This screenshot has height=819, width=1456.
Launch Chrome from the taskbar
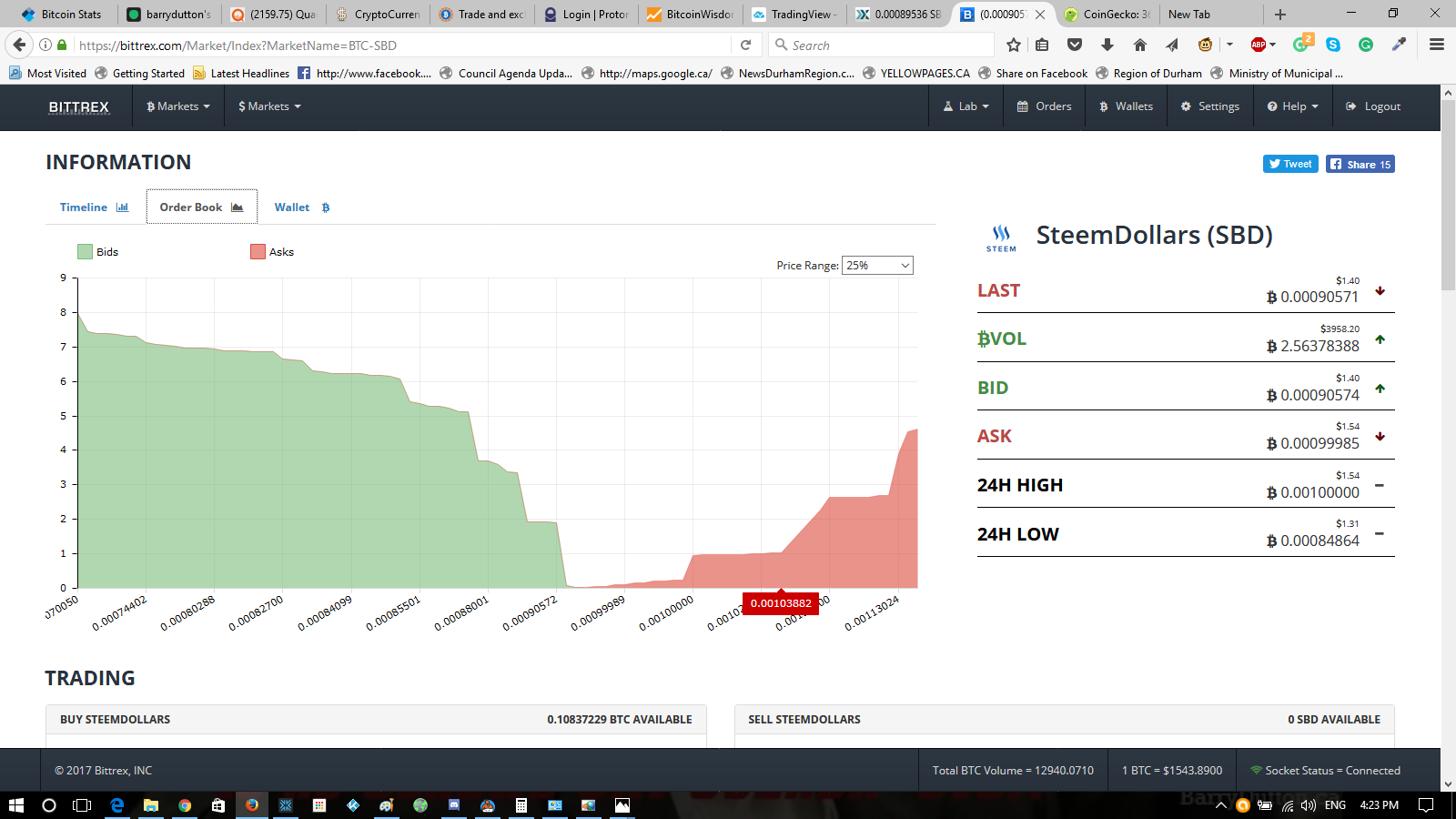(x=185, y=805)
